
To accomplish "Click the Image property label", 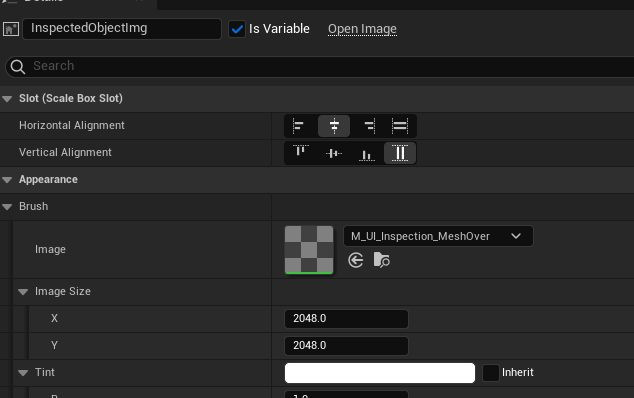I will 50,250.
